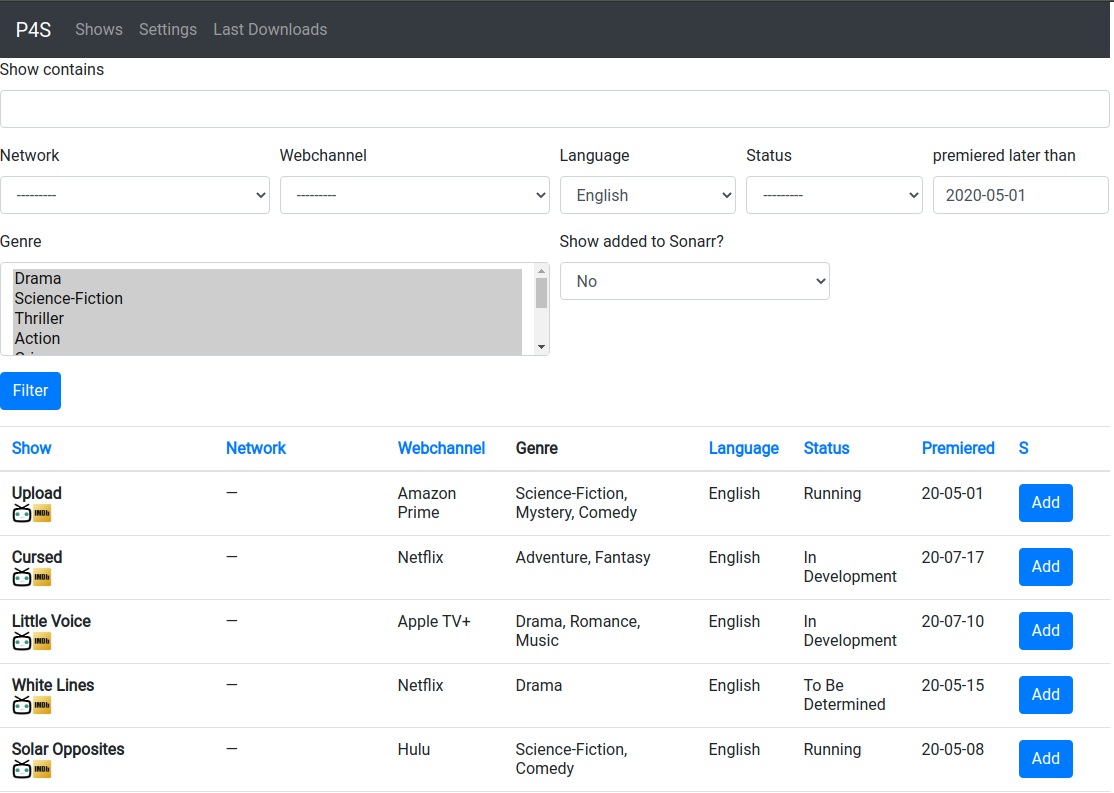
Task: Select Drama in the Genre list
Action: [x=267, y=279]
